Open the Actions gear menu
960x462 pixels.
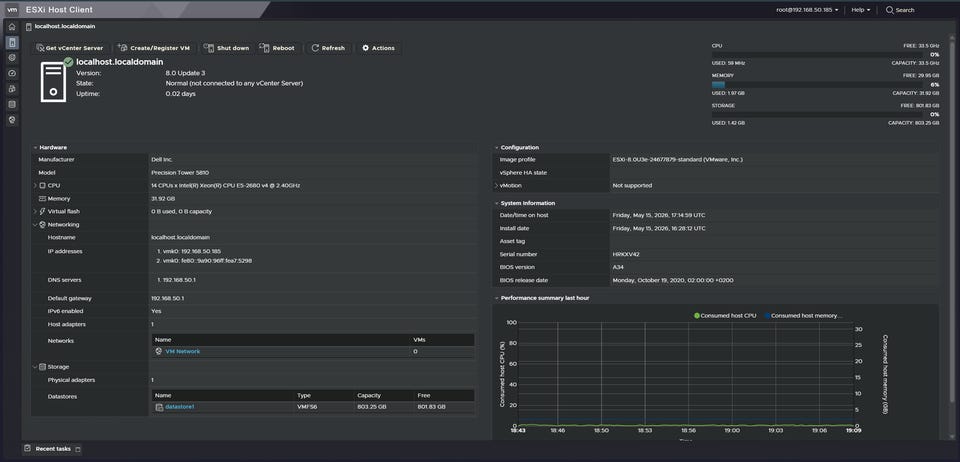378,48
